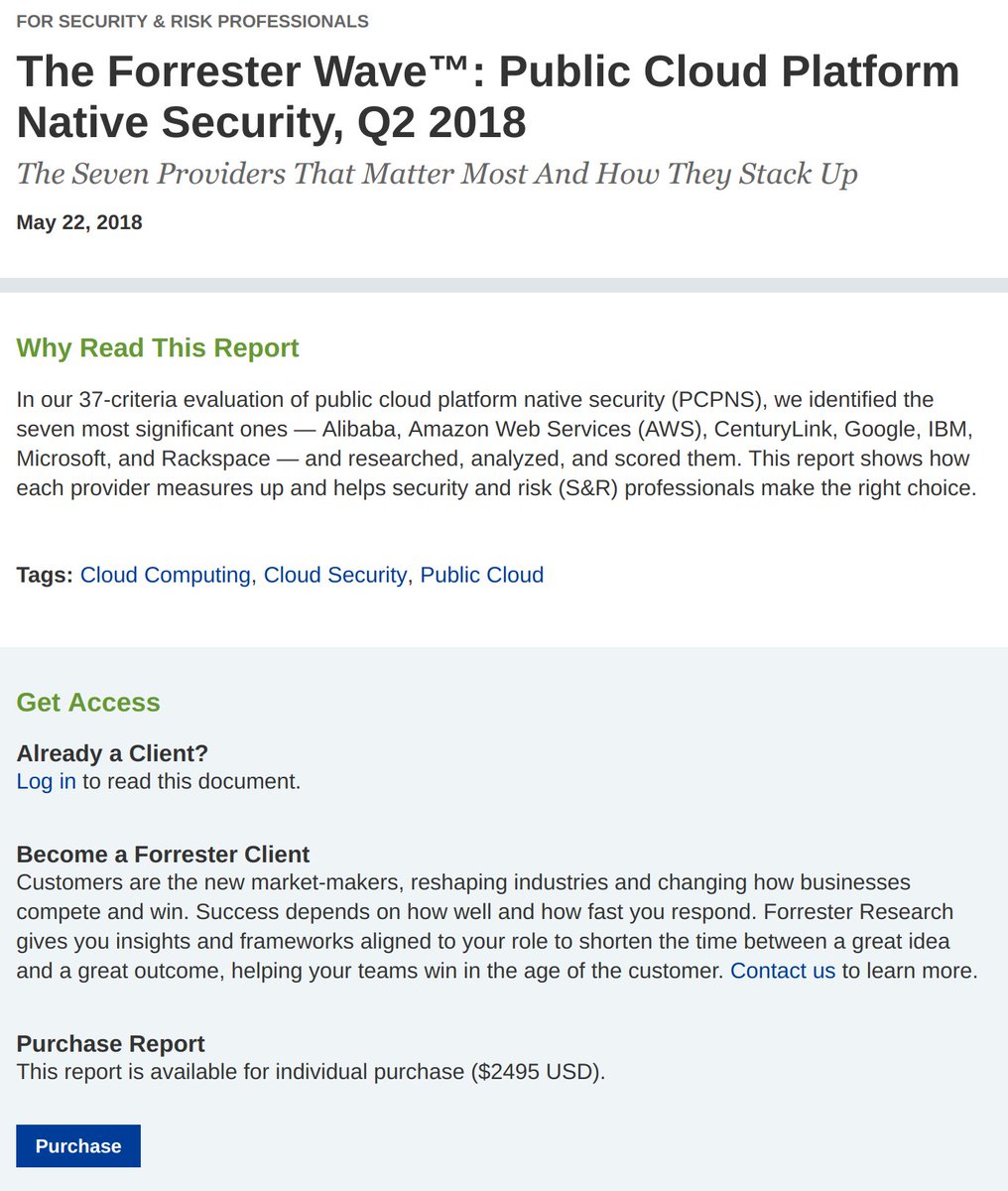Open the Cloud Computing tag link

[164, 575]
